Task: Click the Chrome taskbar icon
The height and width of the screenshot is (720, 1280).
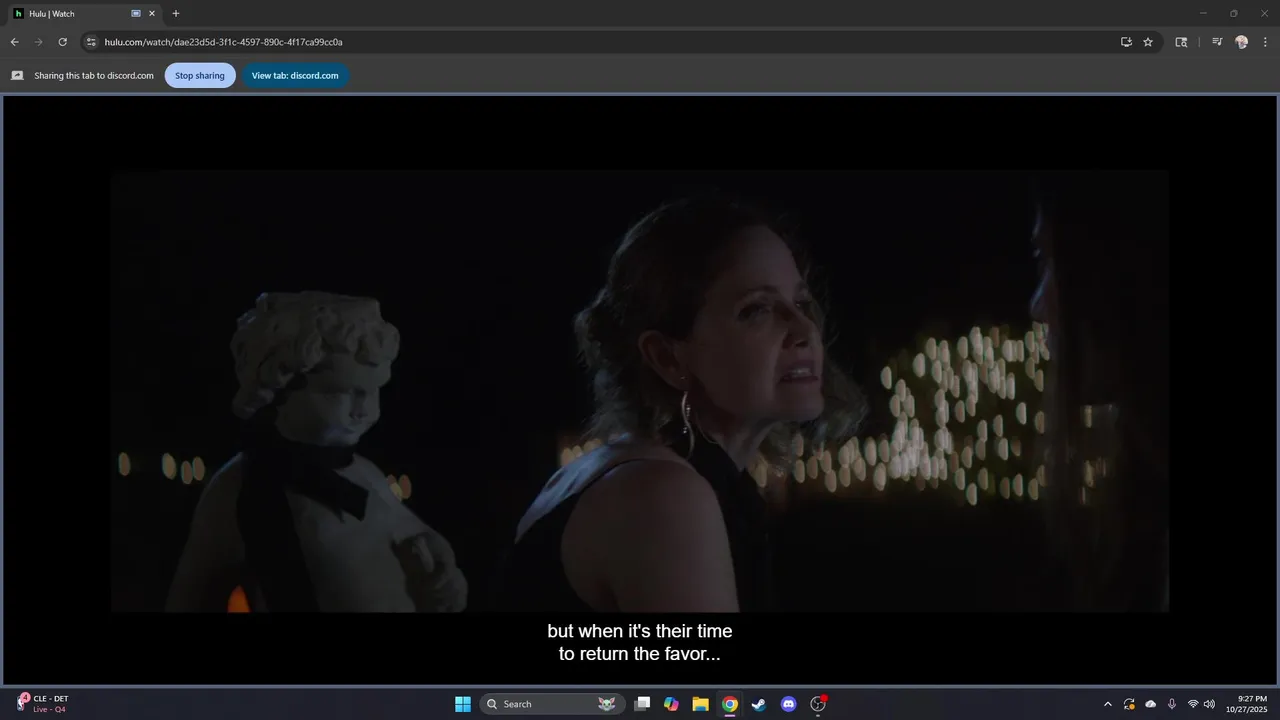Action: pyautogui.click(x=730, y=704)
